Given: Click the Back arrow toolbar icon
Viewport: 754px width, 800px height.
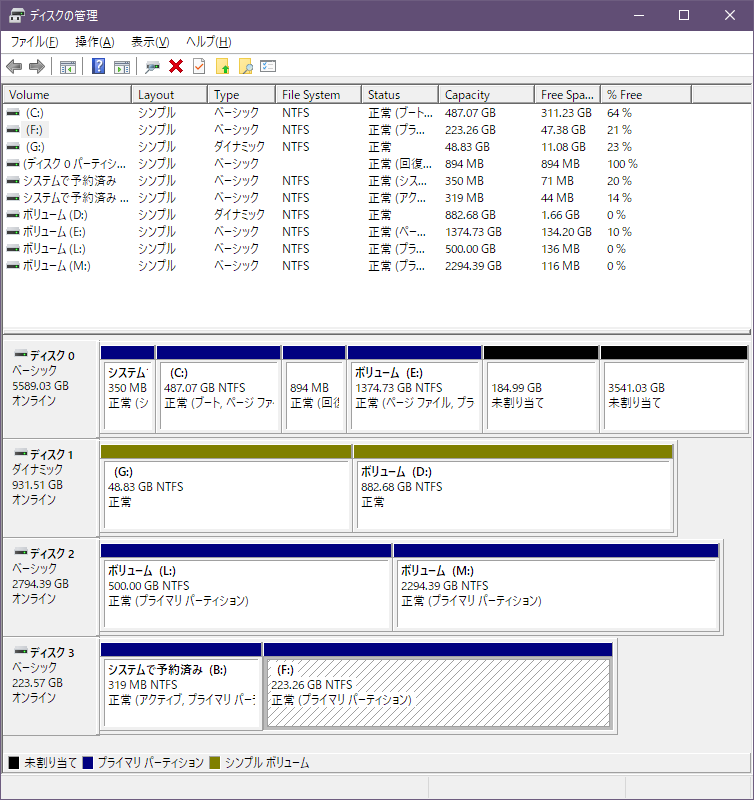Looking at the screenshot, I should [x=14, y=66].
